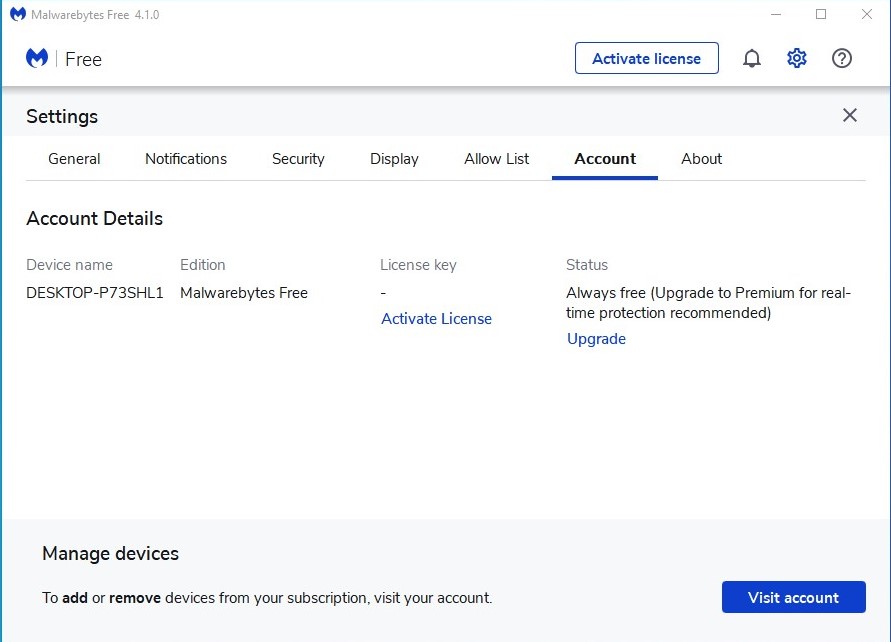The image size is (891, 642).
Task: Follow the Upgrade link under Status
Action: (x=596, y=339)
